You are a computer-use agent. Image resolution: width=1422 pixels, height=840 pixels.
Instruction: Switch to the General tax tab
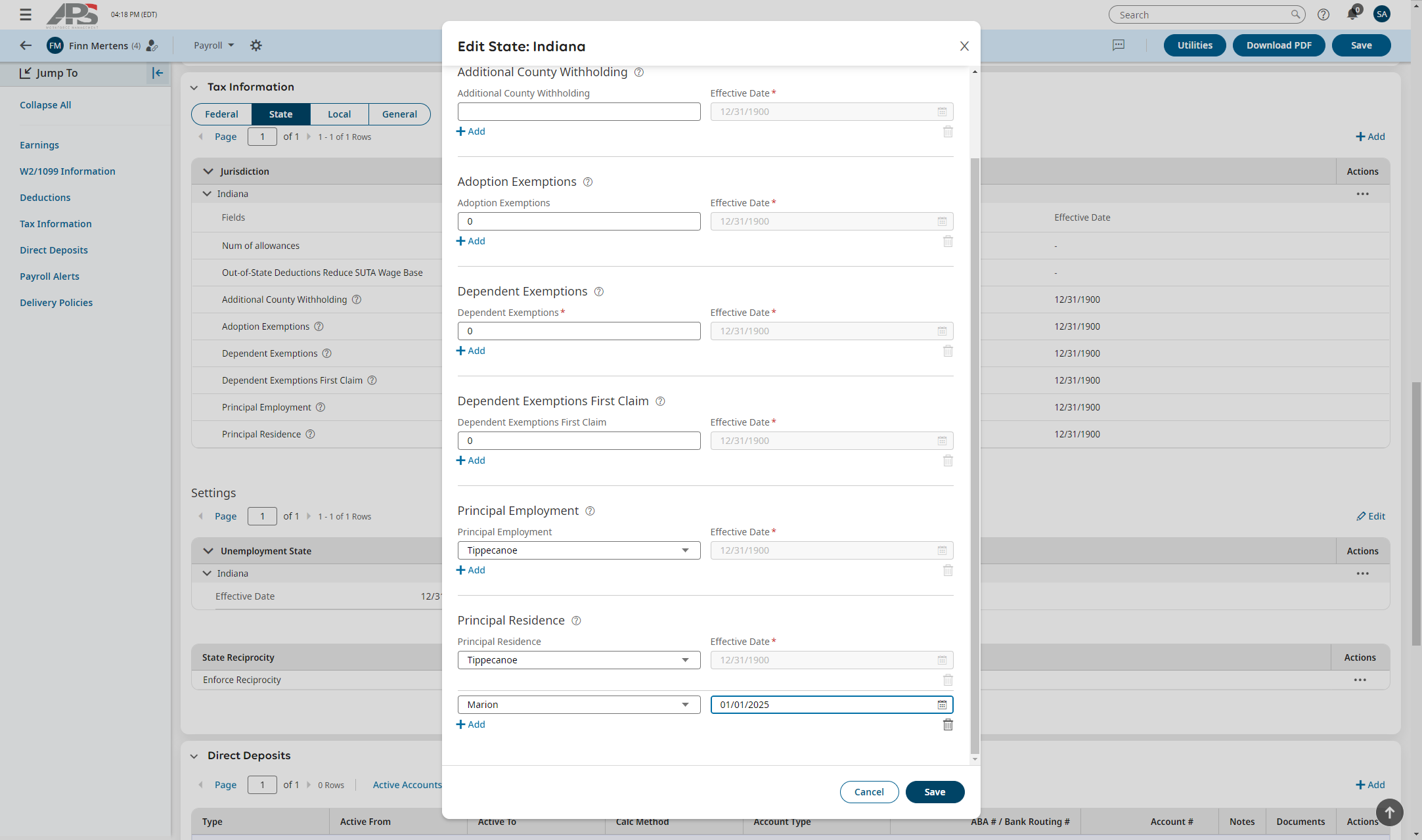[399, 114]
